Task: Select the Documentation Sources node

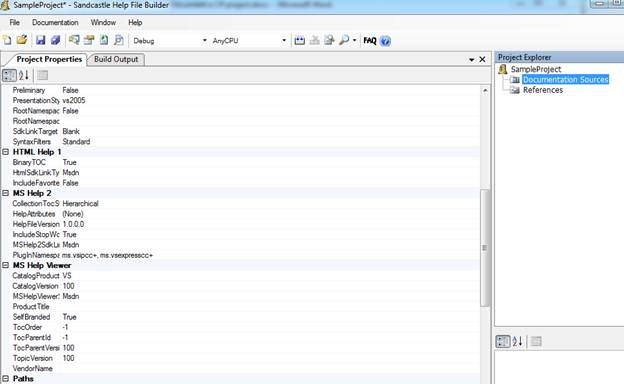Action: [x=565, y=80]
